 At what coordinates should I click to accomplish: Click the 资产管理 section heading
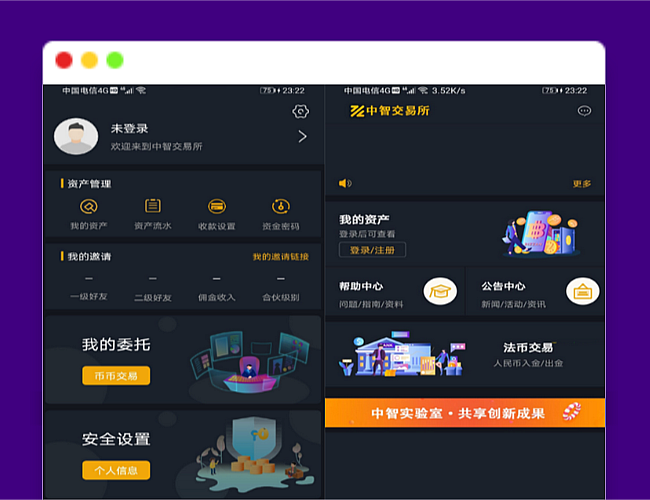(89, 184)
